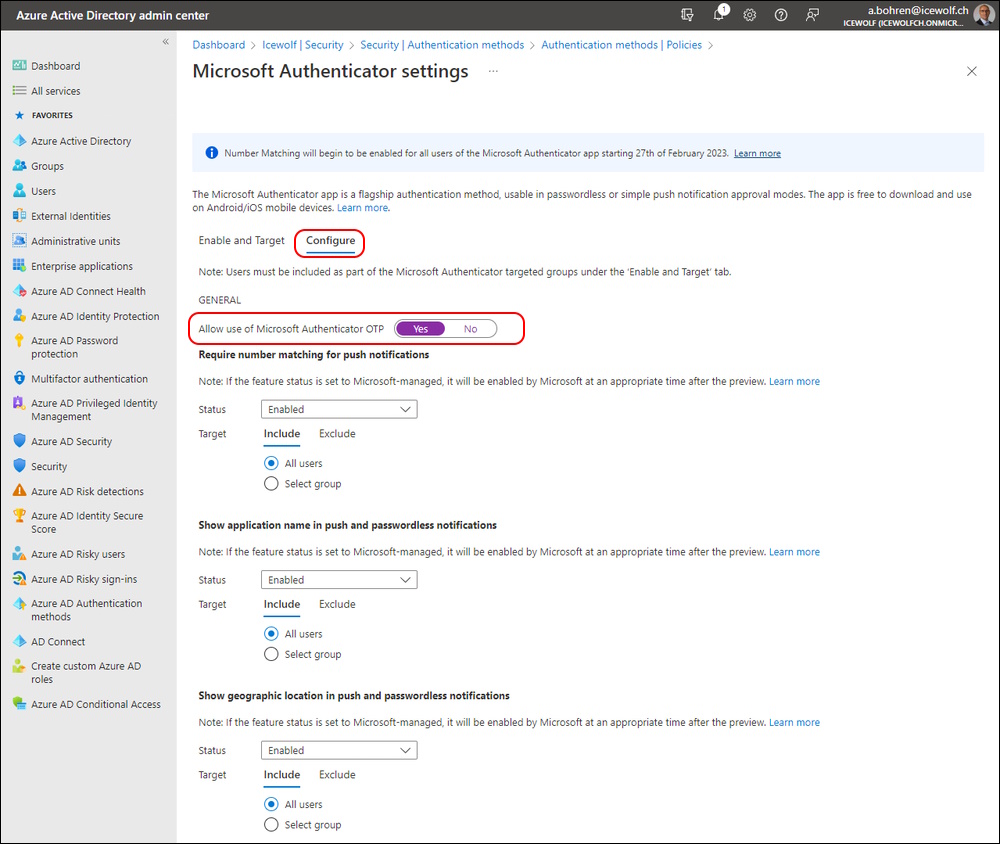Open the Azure AD Identity Protection icon
The image size is (1000, 844).
[x=20, y=316]
